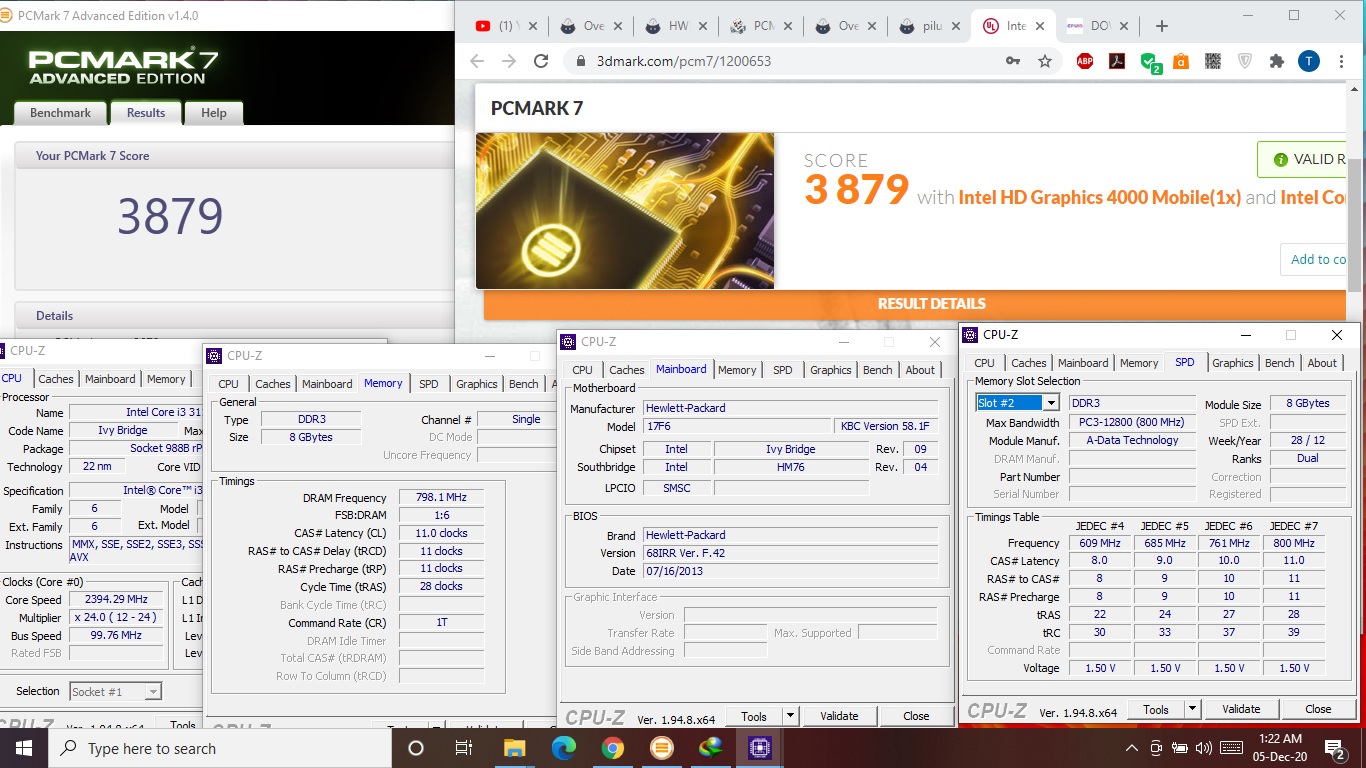Switch to the HW browser tab
The image size is (1366, 768).
[x=676, y=26]
